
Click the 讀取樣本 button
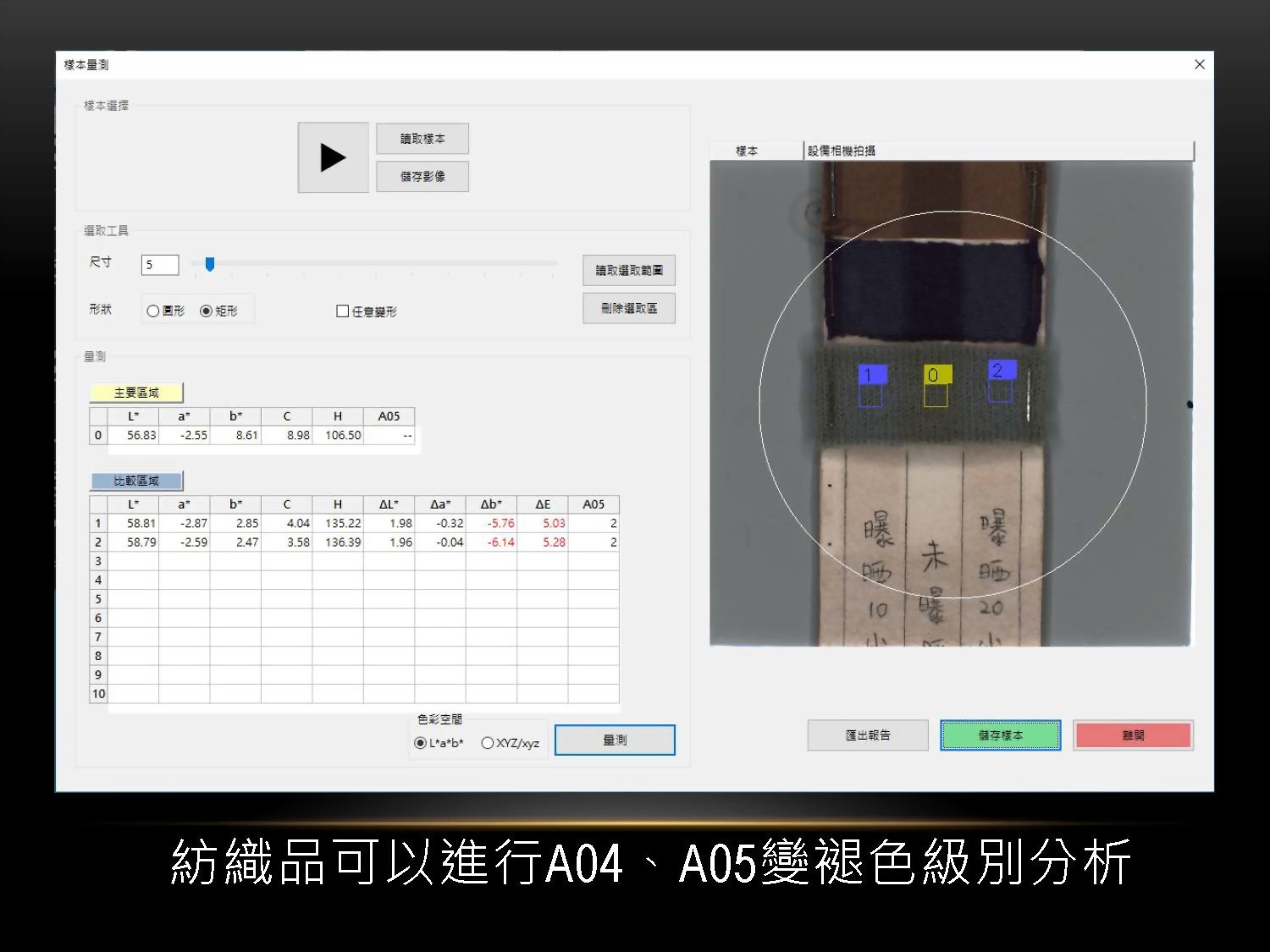[422, 139]
